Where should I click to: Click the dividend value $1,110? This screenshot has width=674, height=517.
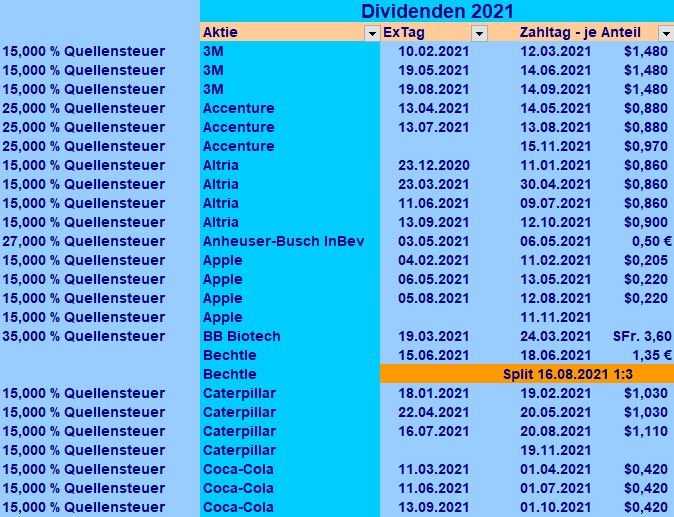click(x=646, y=431)
